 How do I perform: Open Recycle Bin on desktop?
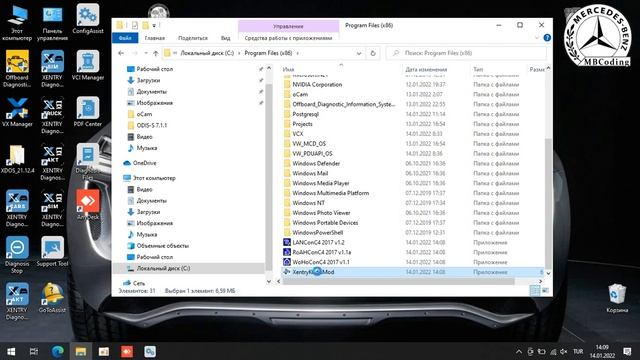(617, 298)
